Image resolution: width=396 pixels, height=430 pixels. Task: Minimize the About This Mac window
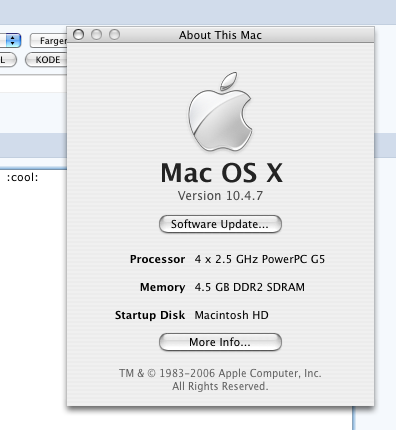[x=96, y=34]
